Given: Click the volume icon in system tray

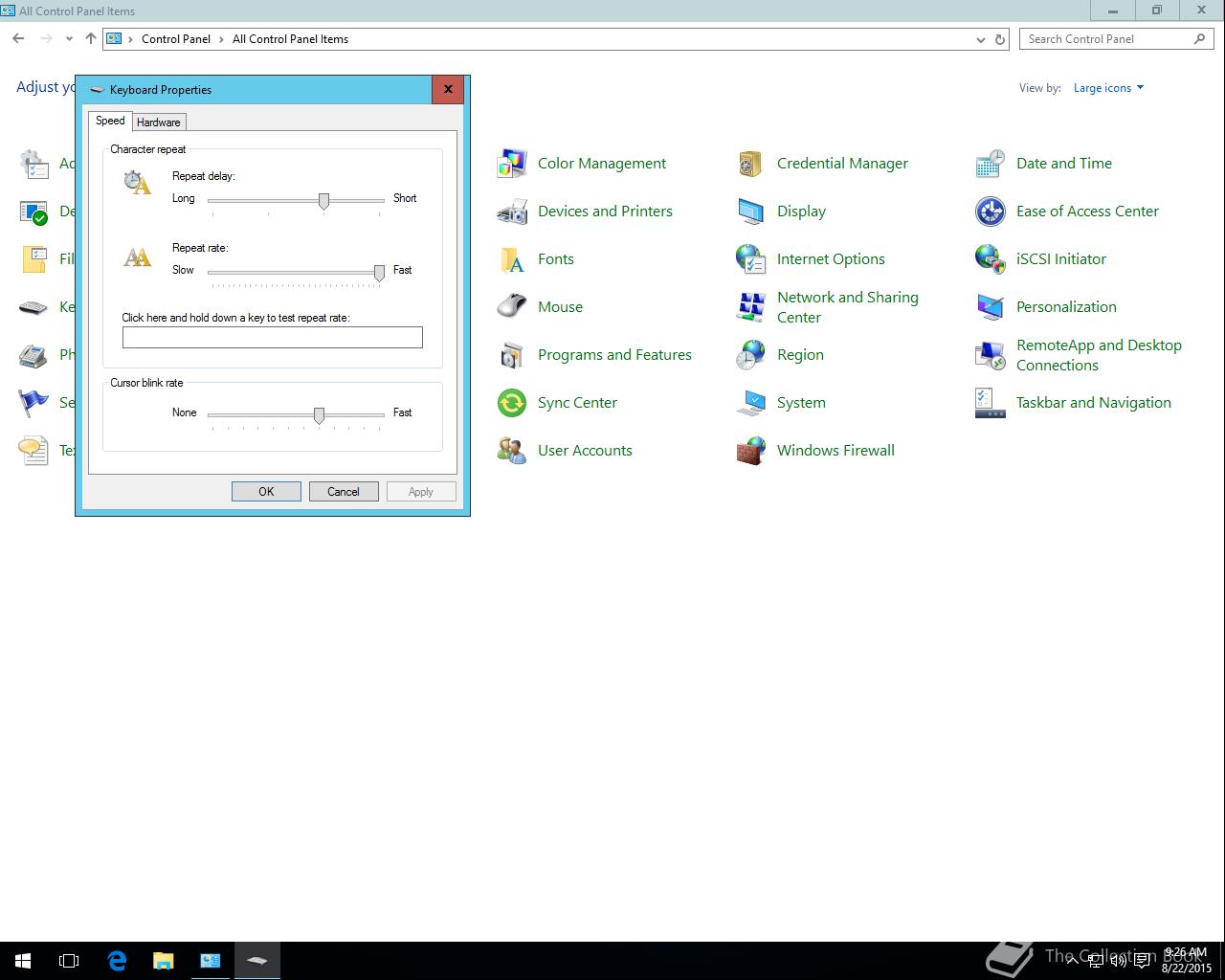Looking at the screenshot, I should (1118, 961).
